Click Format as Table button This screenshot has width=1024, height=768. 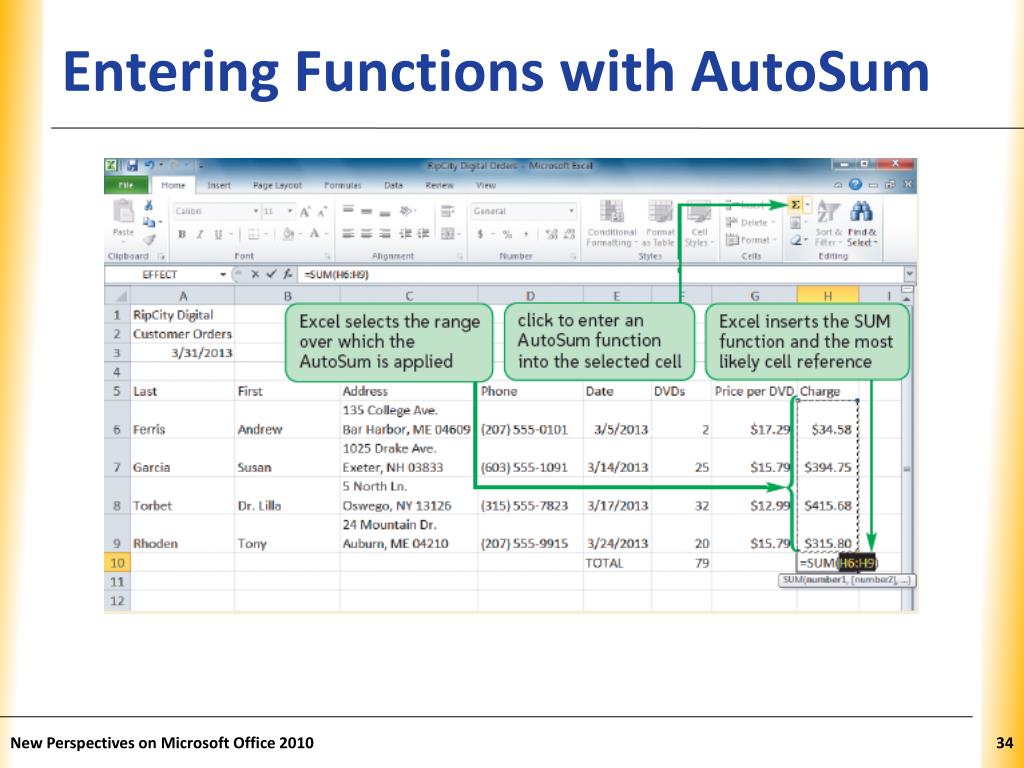click(x=660, y=223)
